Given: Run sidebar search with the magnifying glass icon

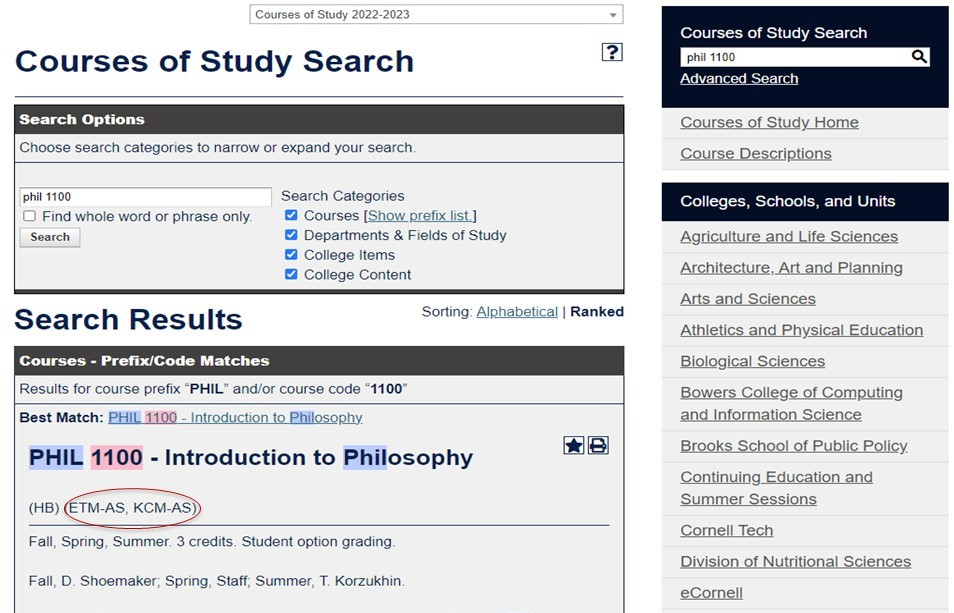Looking at the screenshot, I should (918, 57).
